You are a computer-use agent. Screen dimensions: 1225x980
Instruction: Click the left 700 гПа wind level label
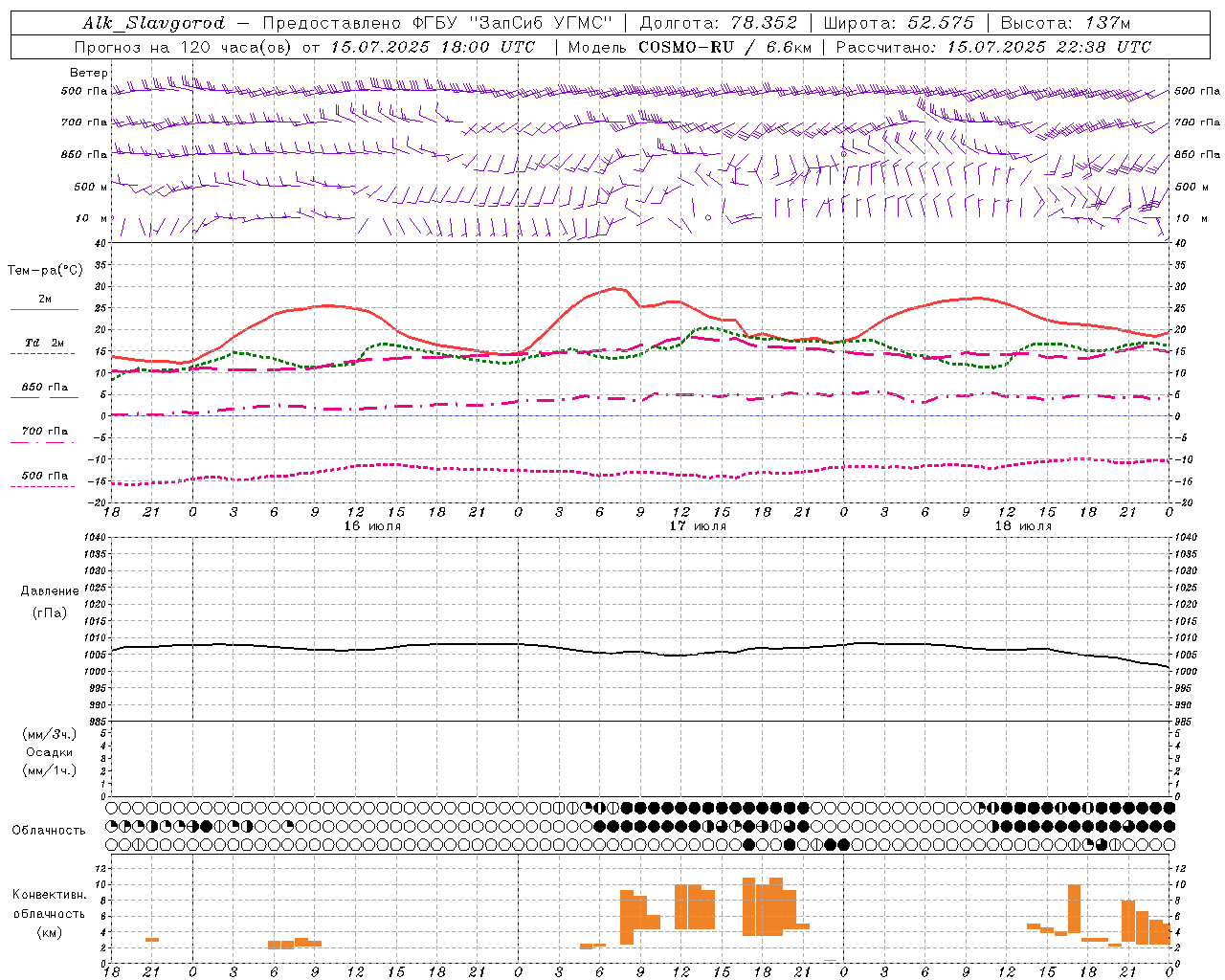pos(84,122)
